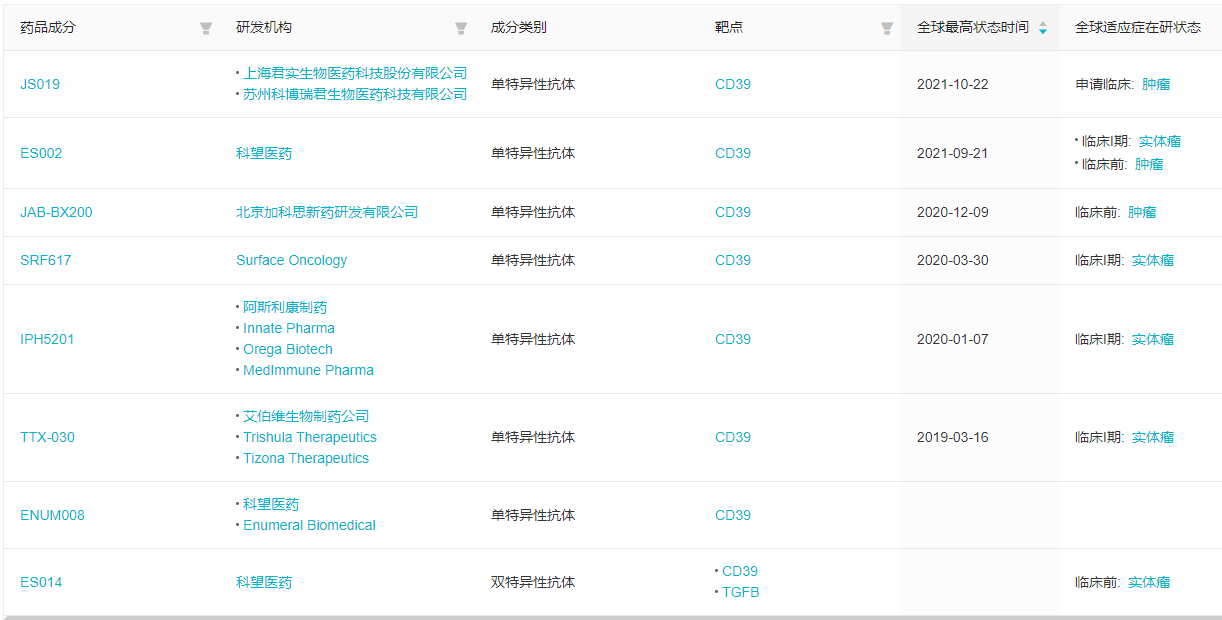Click the horizontal scrollbar at table bottom
This screenshot has width=1222, height=620.
(x=611, y=617)
